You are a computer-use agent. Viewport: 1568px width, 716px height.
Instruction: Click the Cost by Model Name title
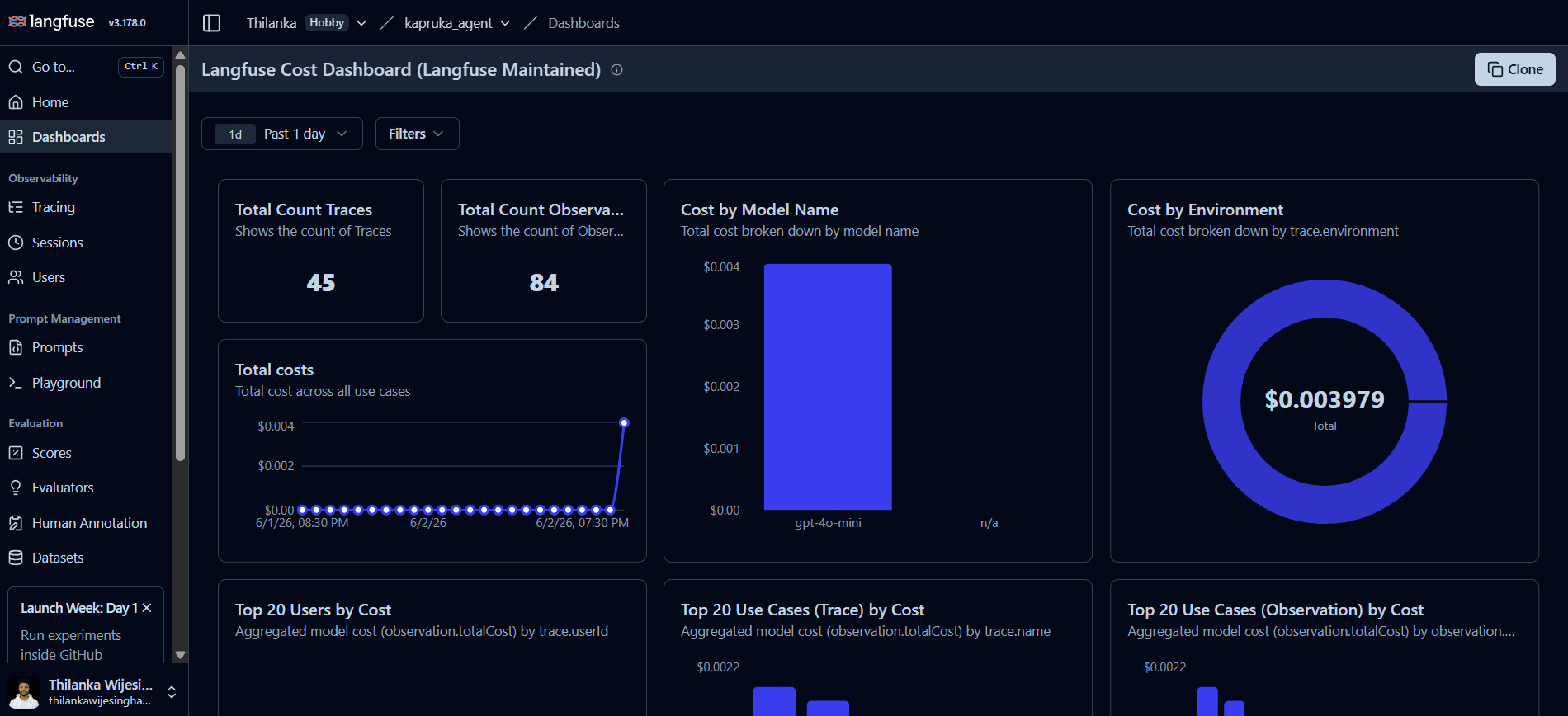coord(759,210)
